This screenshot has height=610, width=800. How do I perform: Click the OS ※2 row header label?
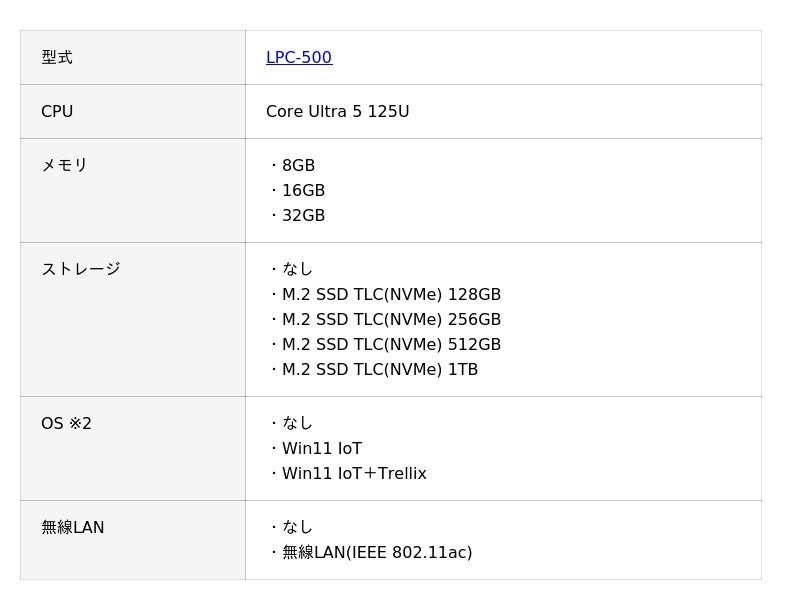66,424
